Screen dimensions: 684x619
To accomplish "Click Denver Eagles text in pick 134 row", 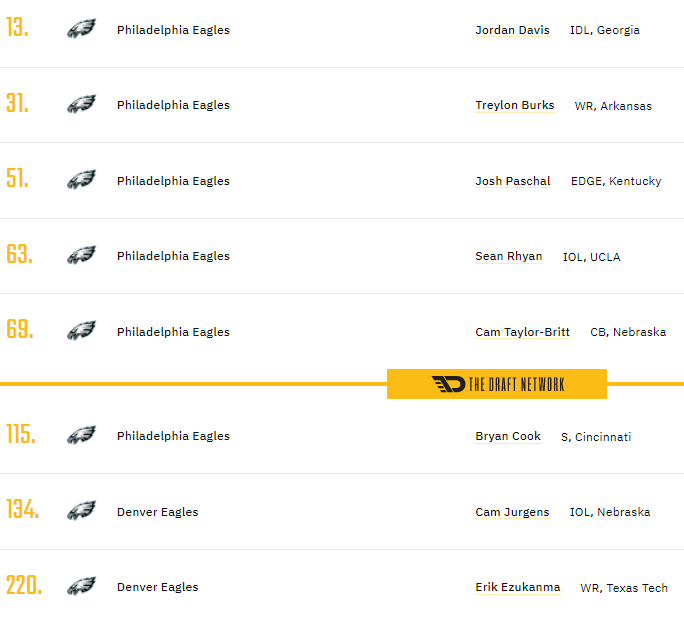I will (x=157, y=512).
